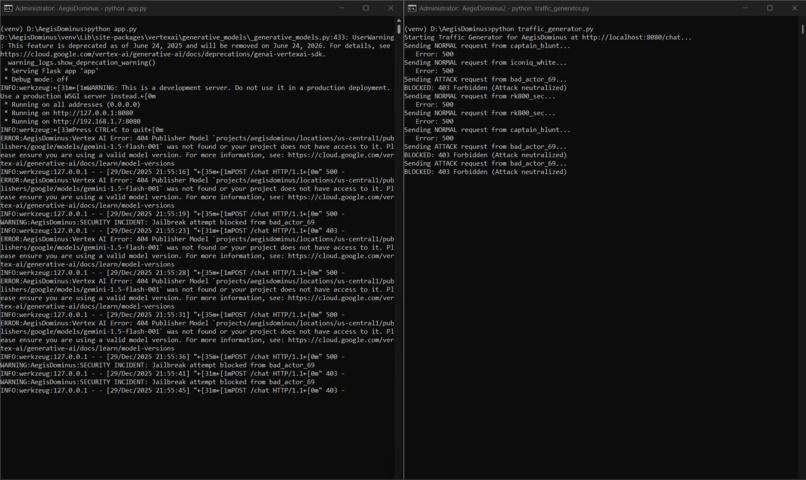Click the deprecations/genai-vertexai-sdk URL in the app.py window

tap(163, 54)
